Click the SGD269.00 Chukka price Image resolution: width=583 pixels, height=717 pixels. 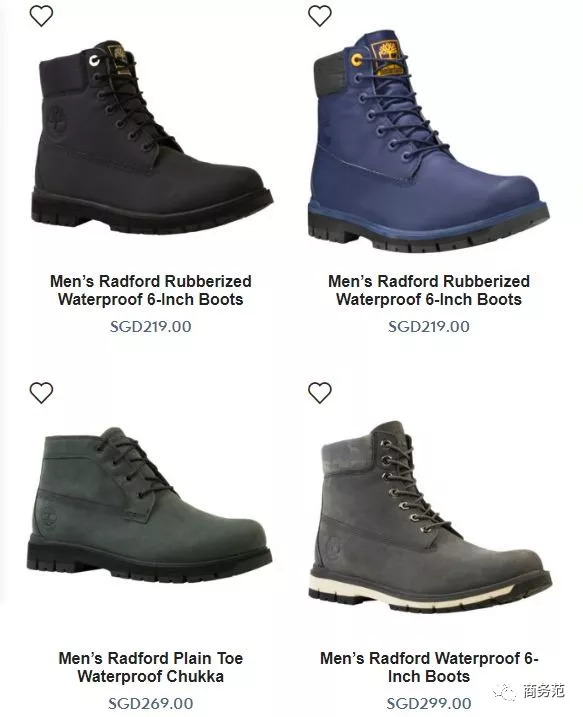[150, 703]
